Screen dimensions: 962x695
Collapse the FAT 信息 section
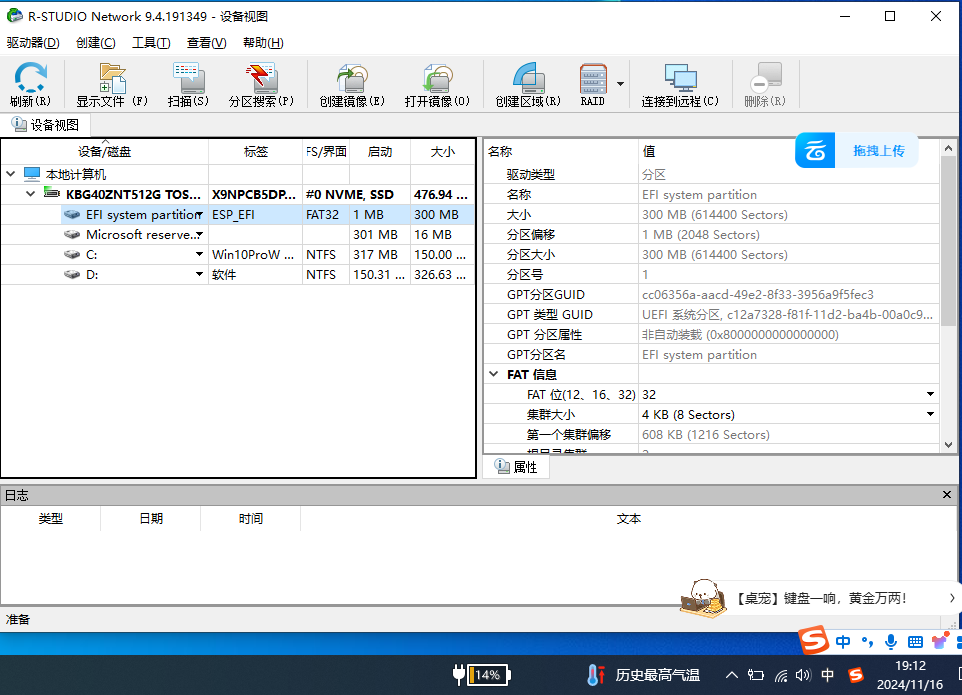pos(494,375)
